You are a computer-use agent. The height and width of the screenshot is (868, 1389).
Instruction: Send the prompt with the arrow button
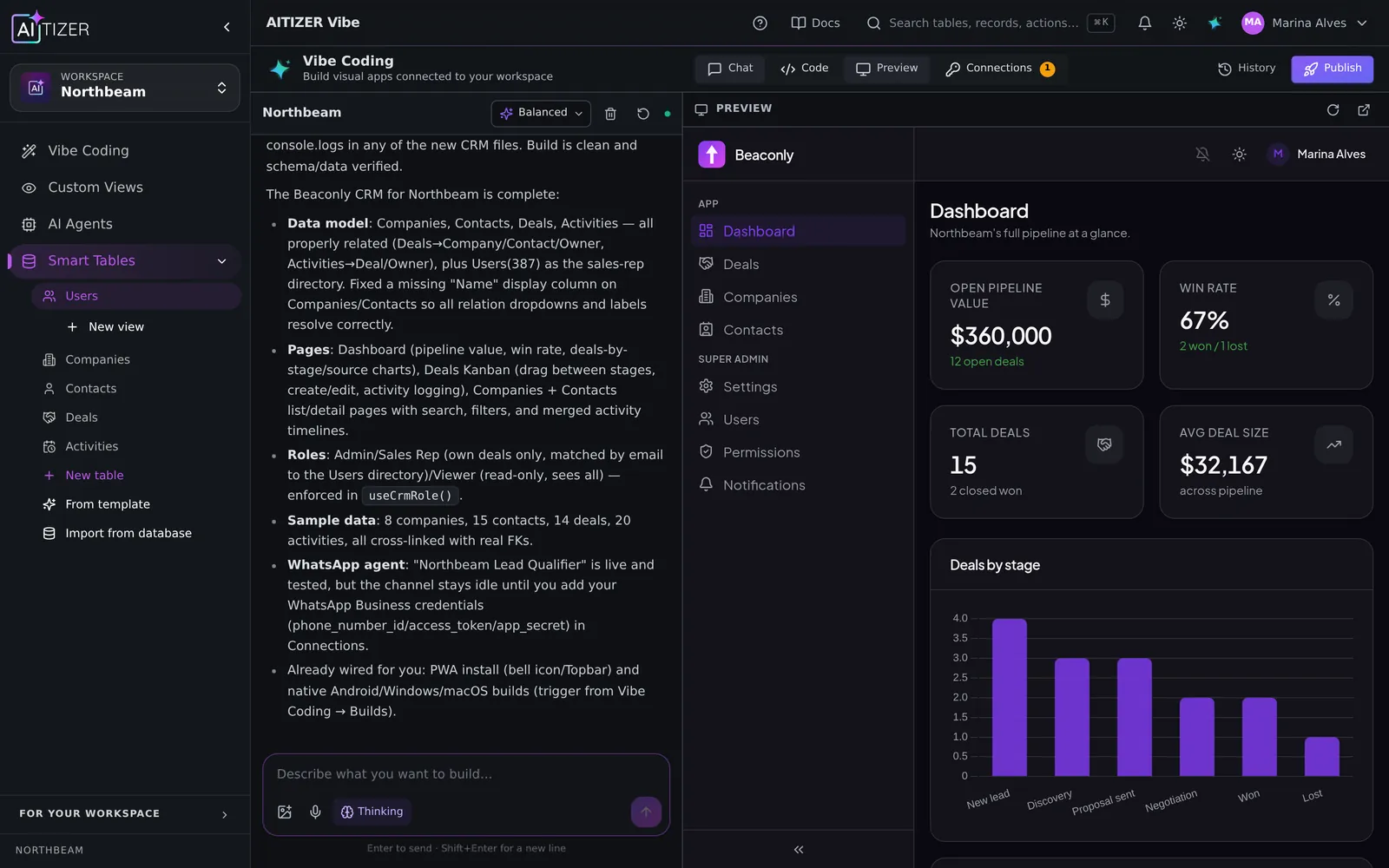tap(646, 812)
